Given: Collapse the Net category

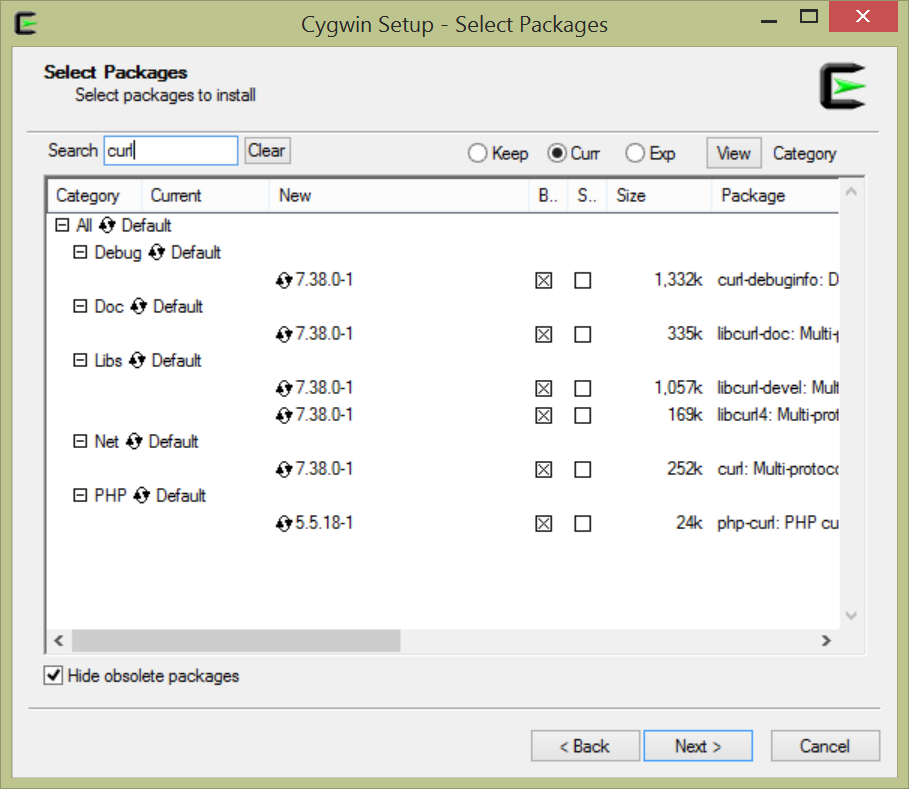Looking at the screenshot, I should tap(80, 441).
